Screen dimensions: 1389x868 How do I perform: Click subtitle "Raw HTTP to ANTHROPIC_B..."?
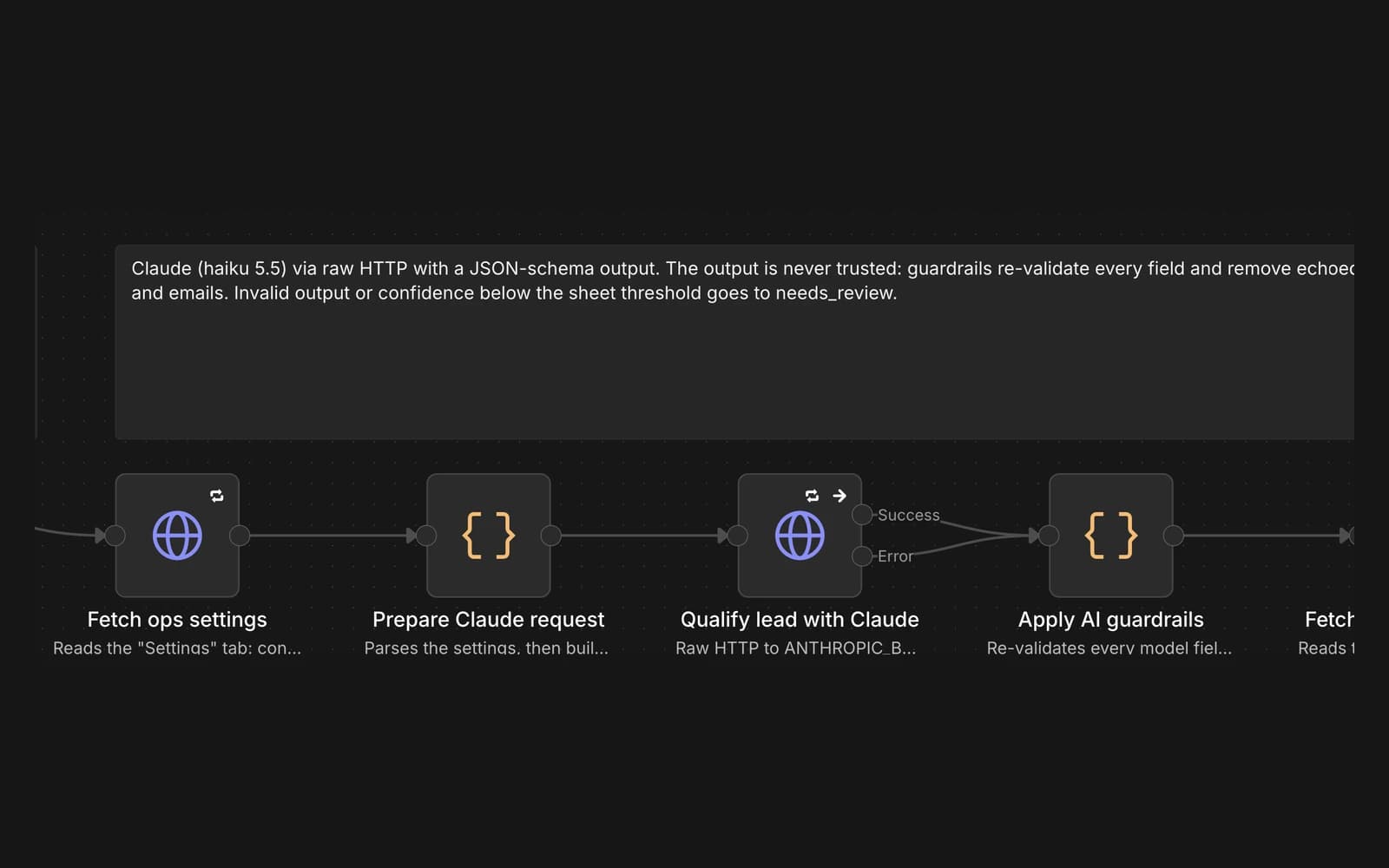click(796, 648)
